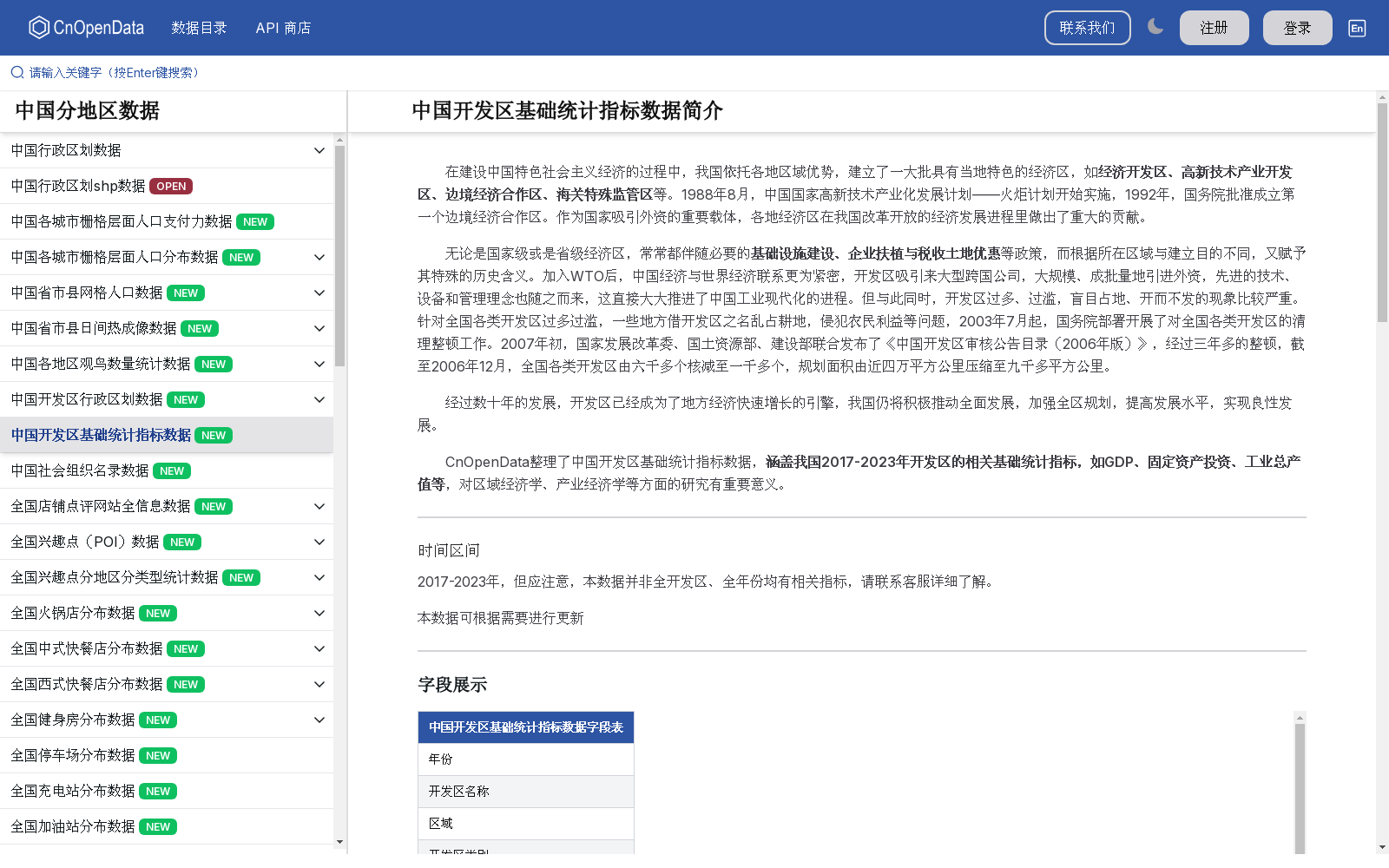The image size is (1389, 868).
Task: Click the CnOpenData logo
Action: point(86,28)
